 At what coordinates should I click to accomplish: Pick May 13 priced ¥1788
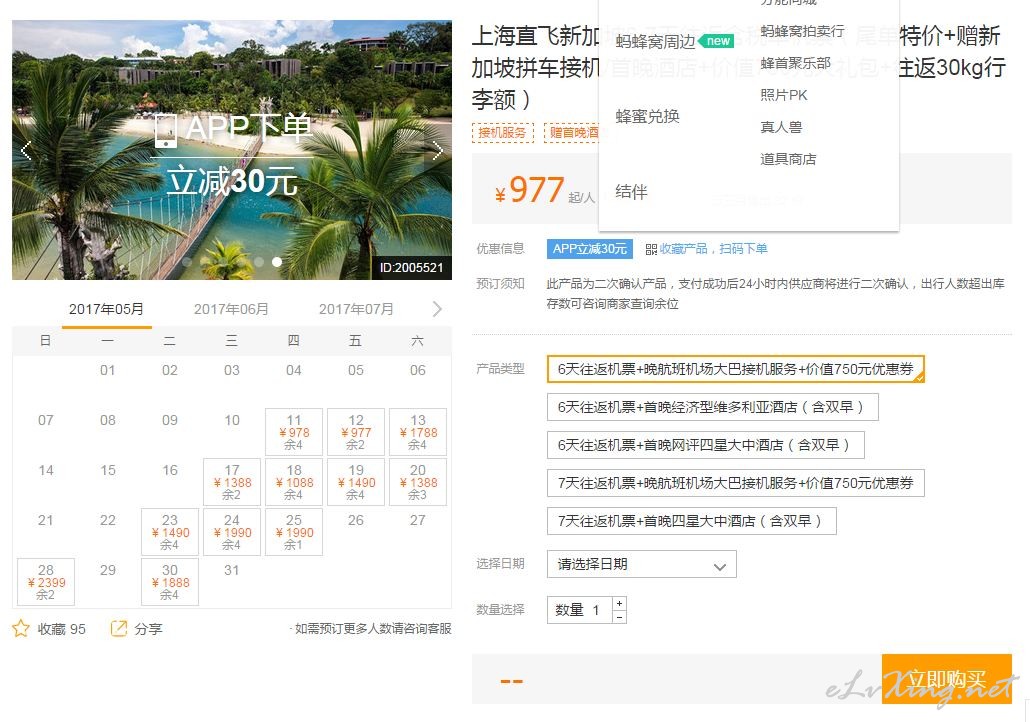coord(418,432)
